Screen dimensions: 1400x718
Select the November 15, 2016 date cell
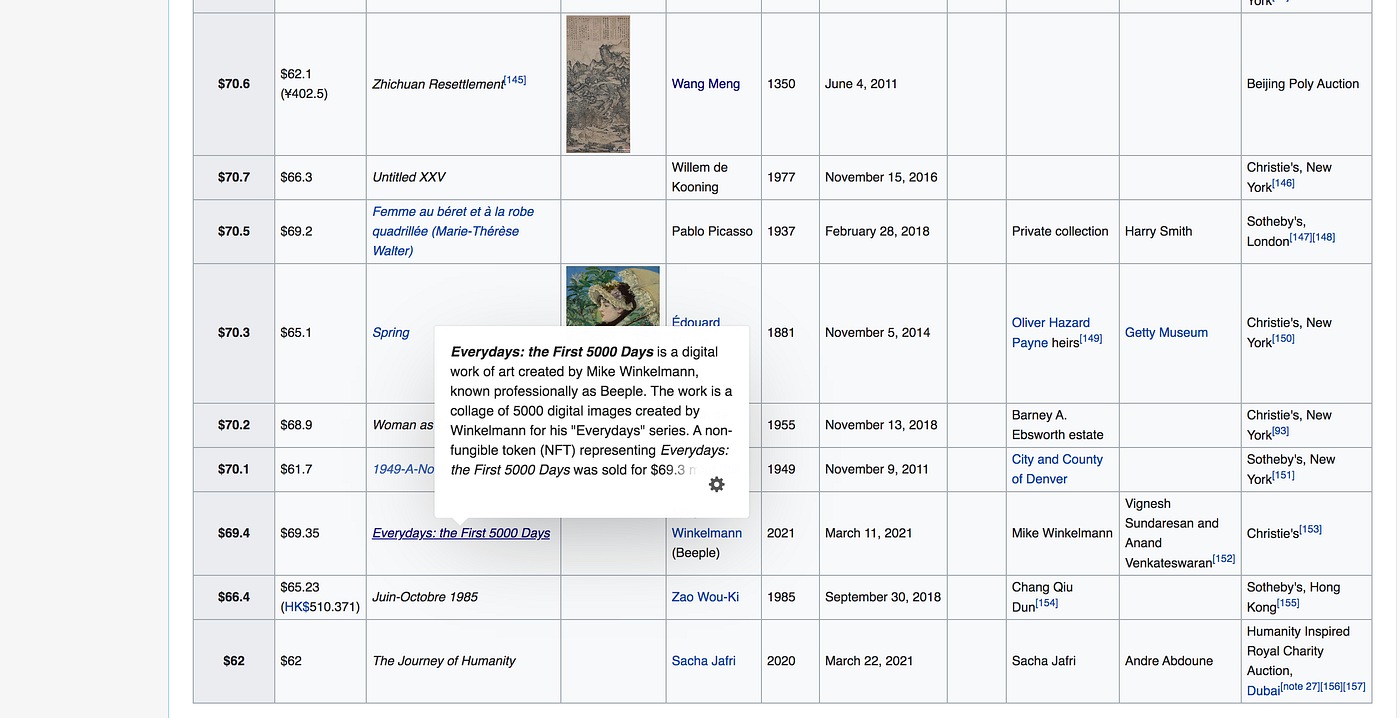883,177
